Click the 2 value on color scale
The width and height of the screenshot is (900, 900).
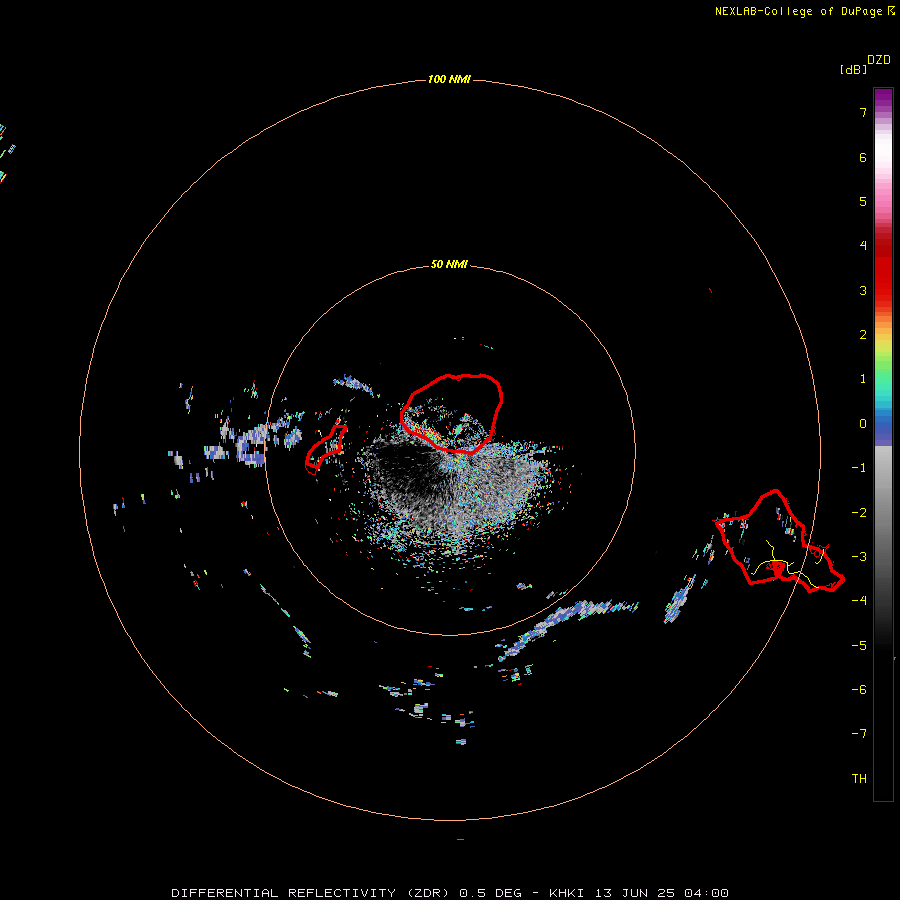pos(863,335)
